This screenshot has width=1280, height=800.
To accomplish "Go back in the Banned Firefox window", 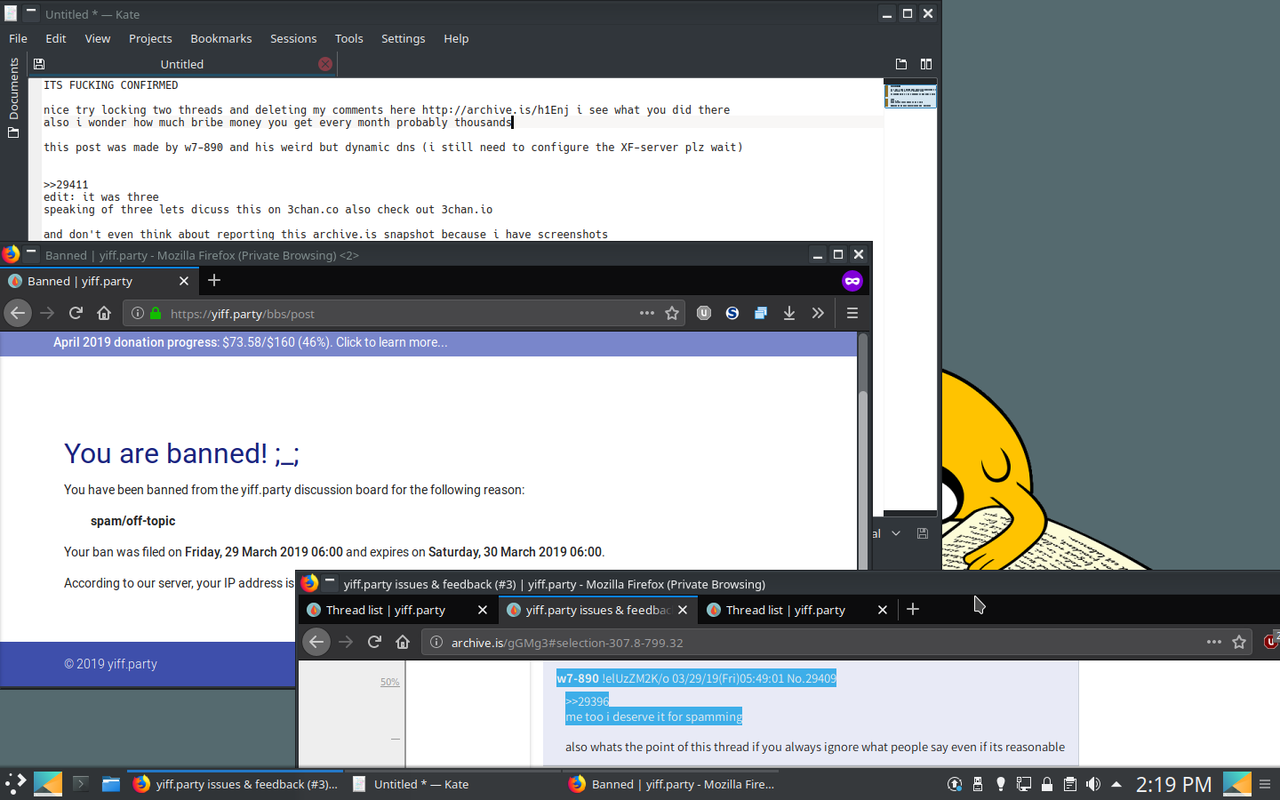I will pyautogui.click(x=17, y=313).
